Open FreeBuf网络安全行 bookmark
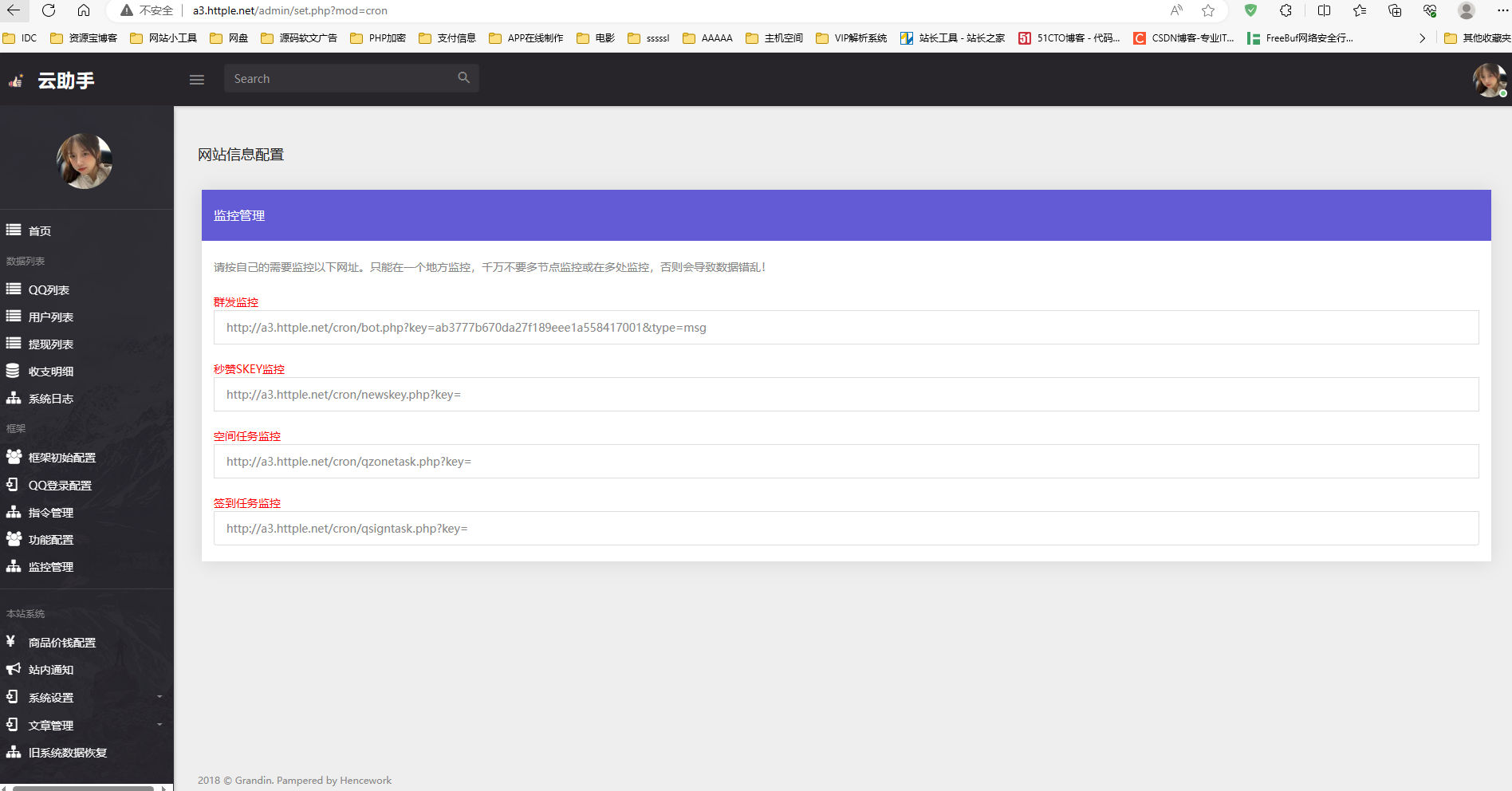The image size is (1512, 791). click(x=1300, y=37)
